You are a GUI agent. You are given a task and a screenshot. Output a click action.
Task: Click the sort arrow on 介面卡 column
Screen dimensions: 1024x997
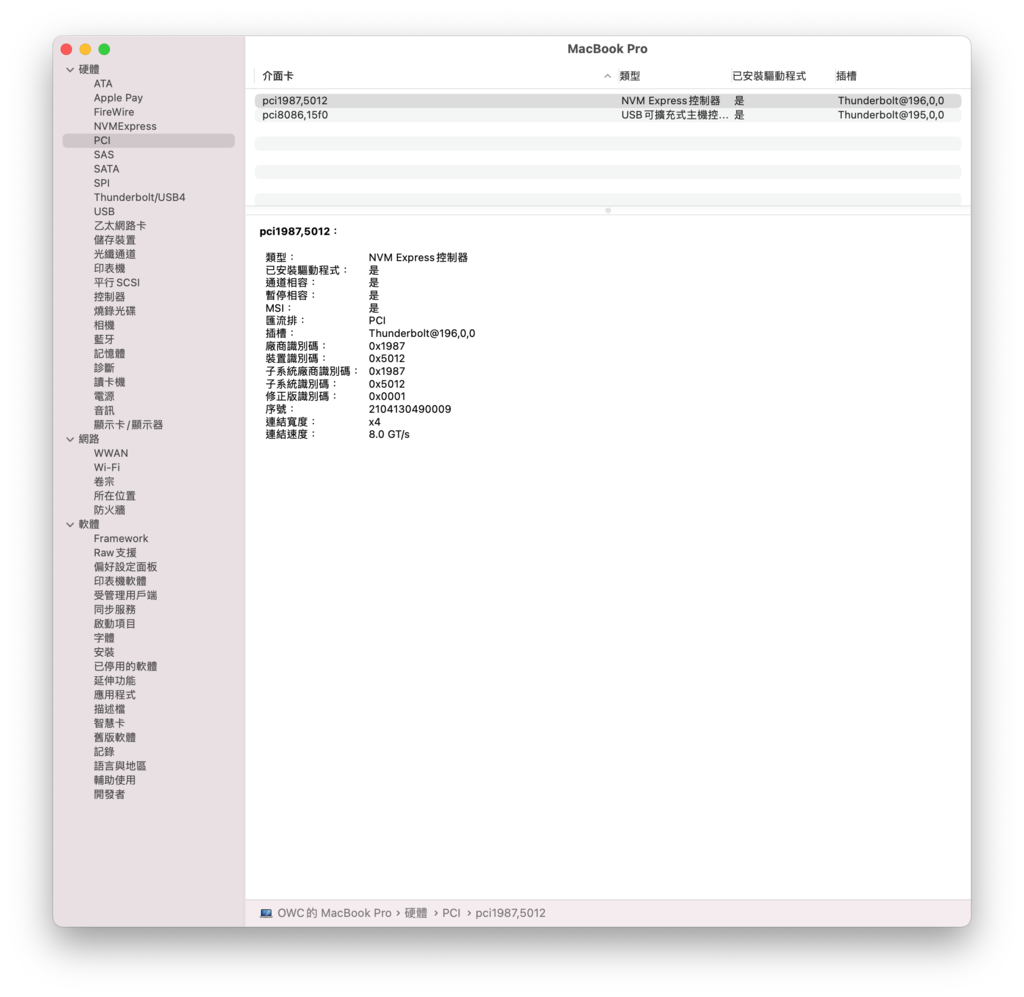click(x=607, y=76)
